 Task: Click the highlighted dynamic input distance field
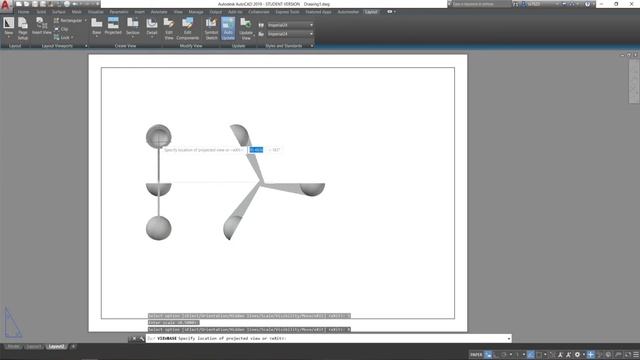point(256,150)
